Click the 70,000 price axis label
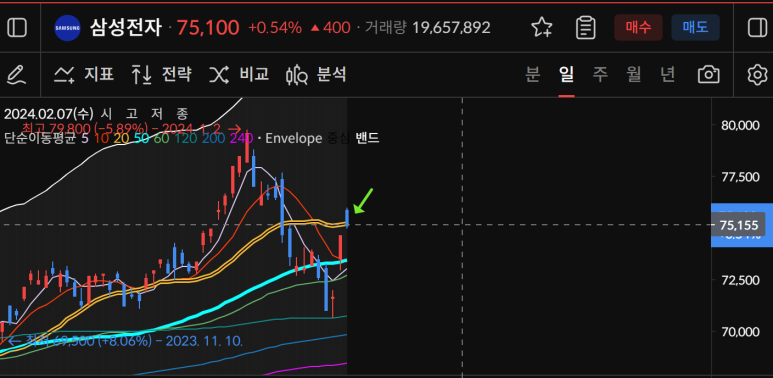This screenshot has height=378, width=773. [740, 332]
